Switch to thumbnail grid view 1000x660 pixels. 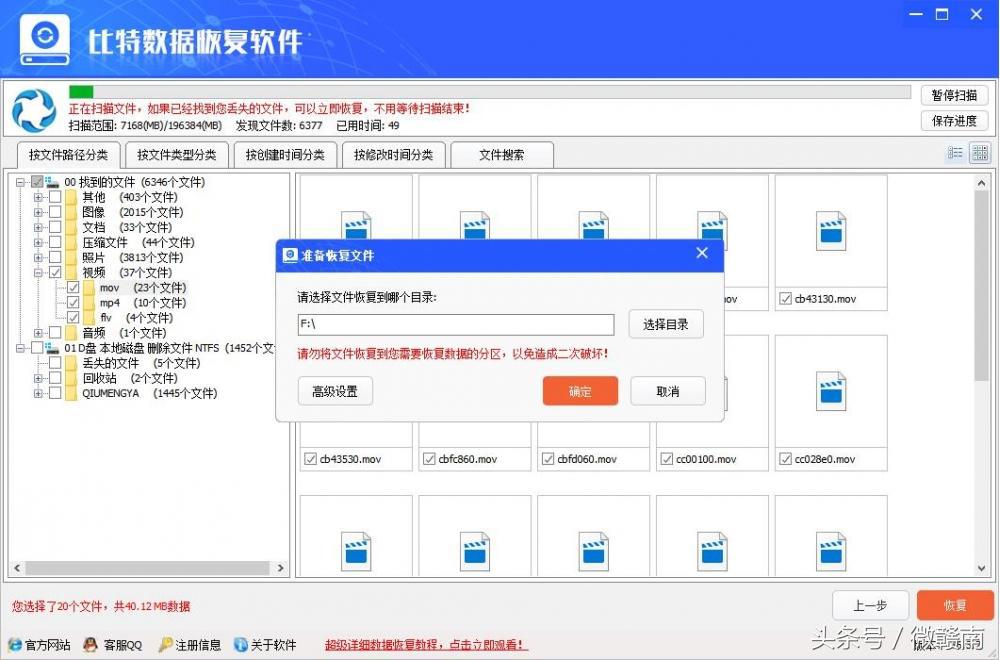[981, 153]
